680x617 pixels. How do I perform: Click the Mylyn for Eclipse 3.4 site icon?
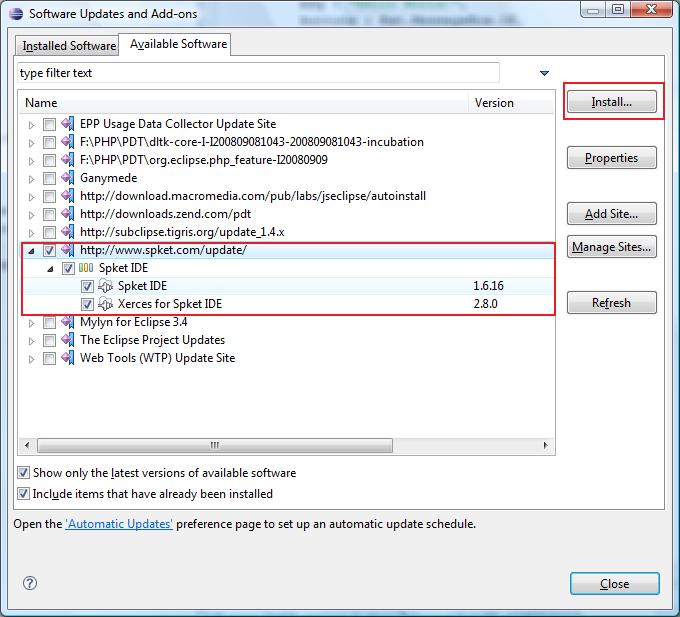68,322
